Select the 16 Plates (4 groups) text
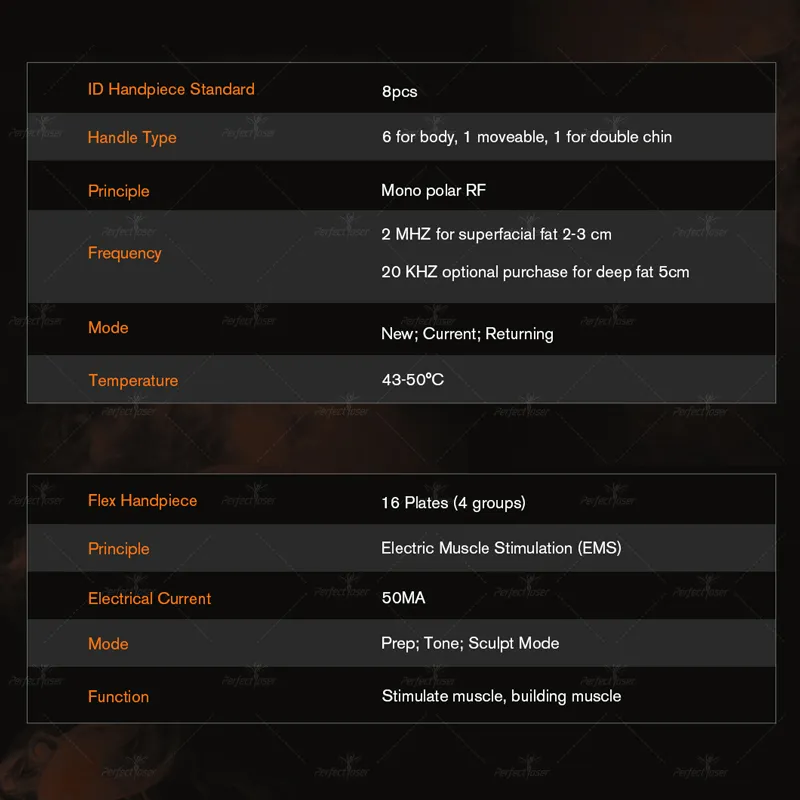Screen dimensions: 800x800 (454, 503)
